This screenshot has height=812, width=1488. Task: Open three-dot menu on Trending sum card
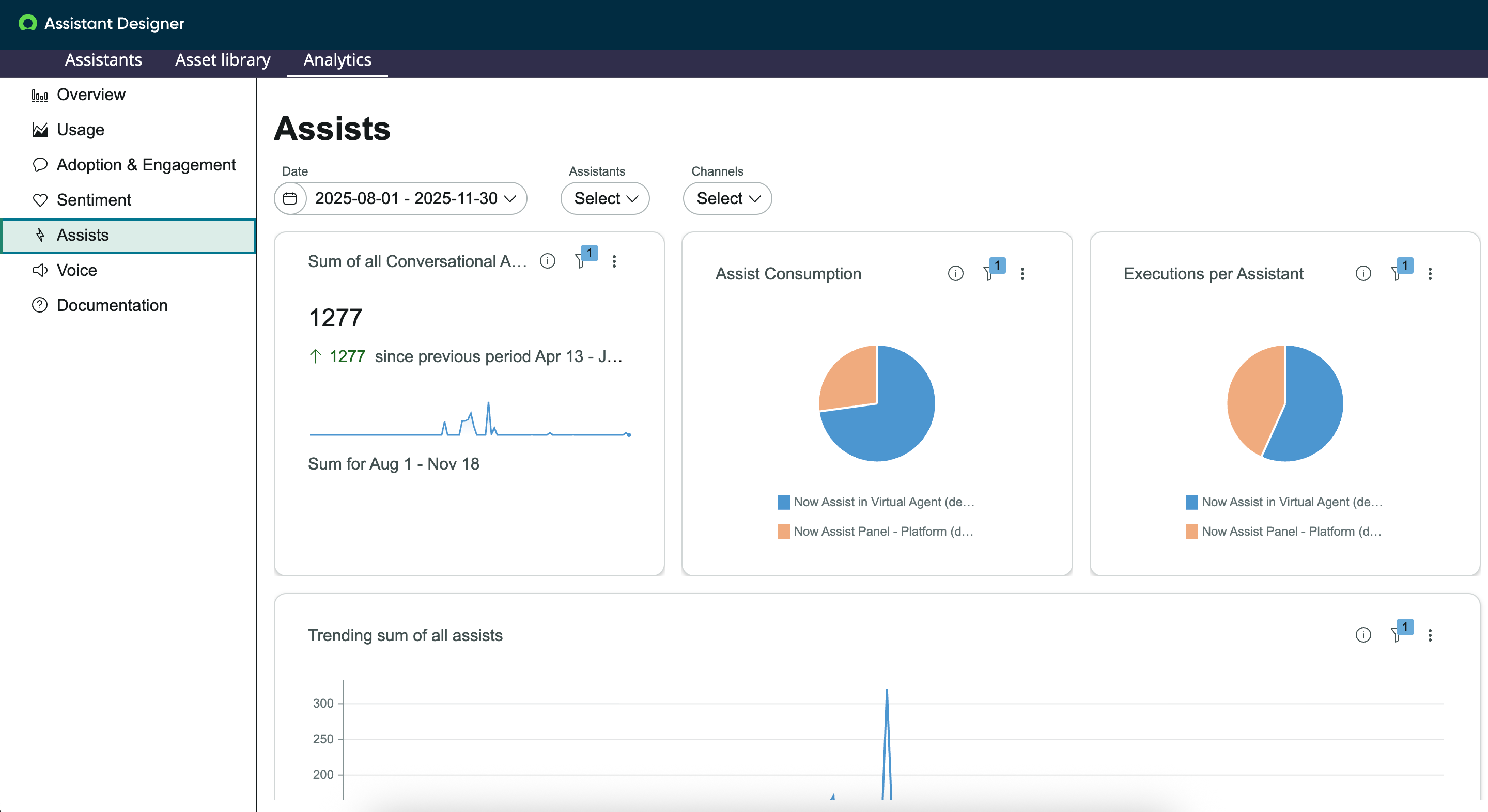(x=1430, y=635)
